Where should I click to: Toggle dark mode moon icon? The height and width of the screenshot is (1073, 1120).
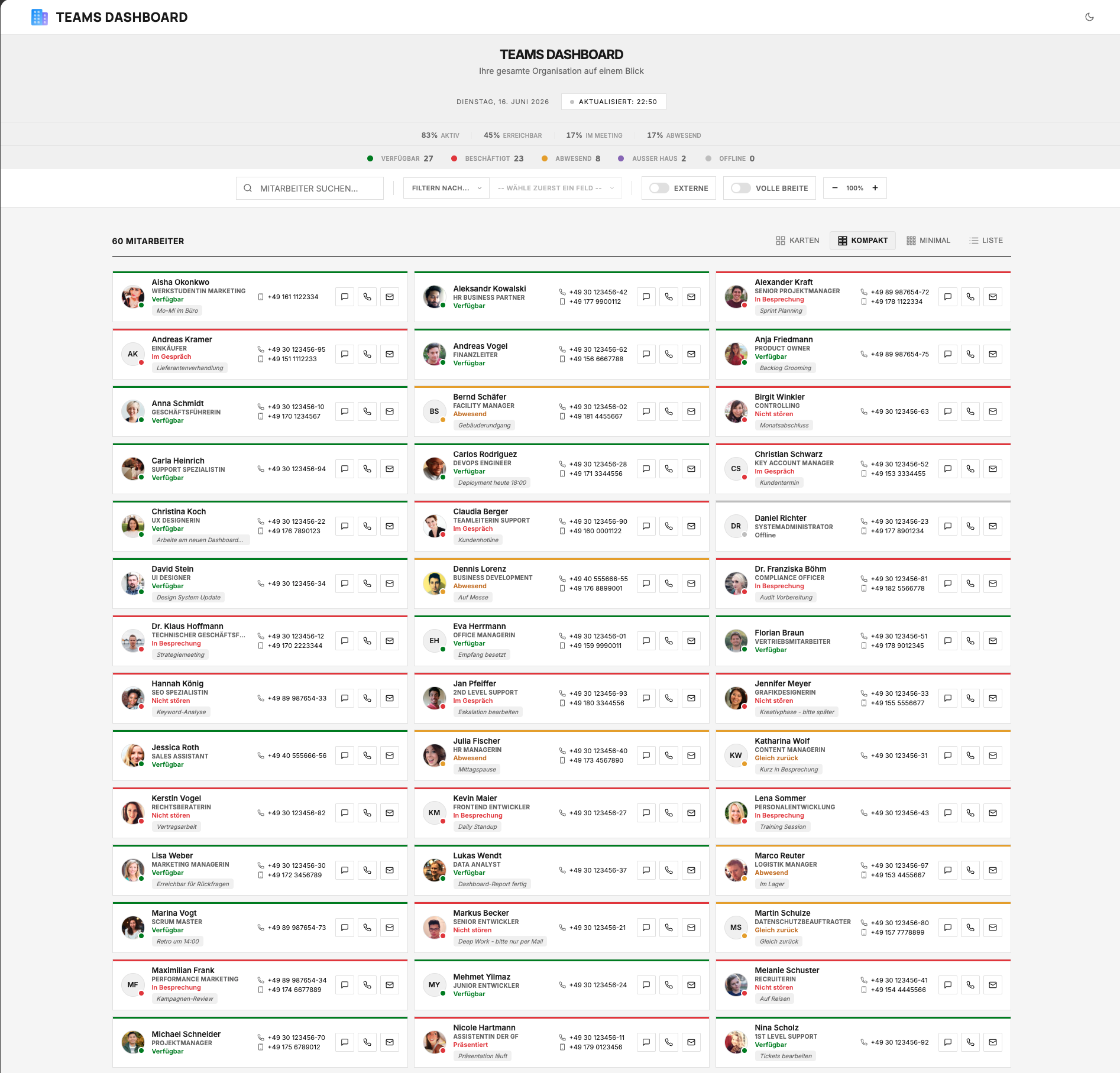point(1089,17)
